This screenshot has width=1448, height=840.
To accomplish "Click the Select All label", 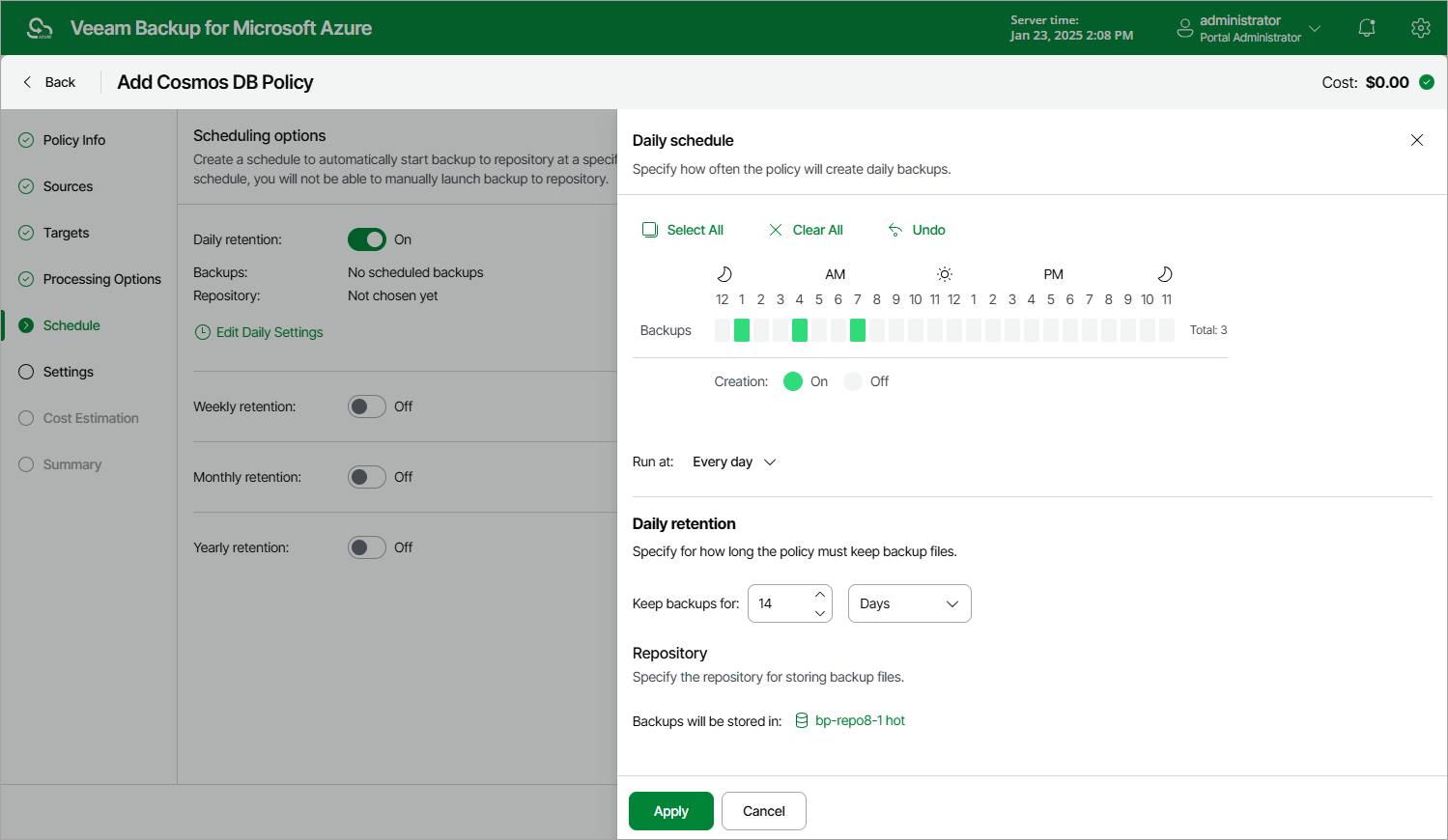I will 696,230.
